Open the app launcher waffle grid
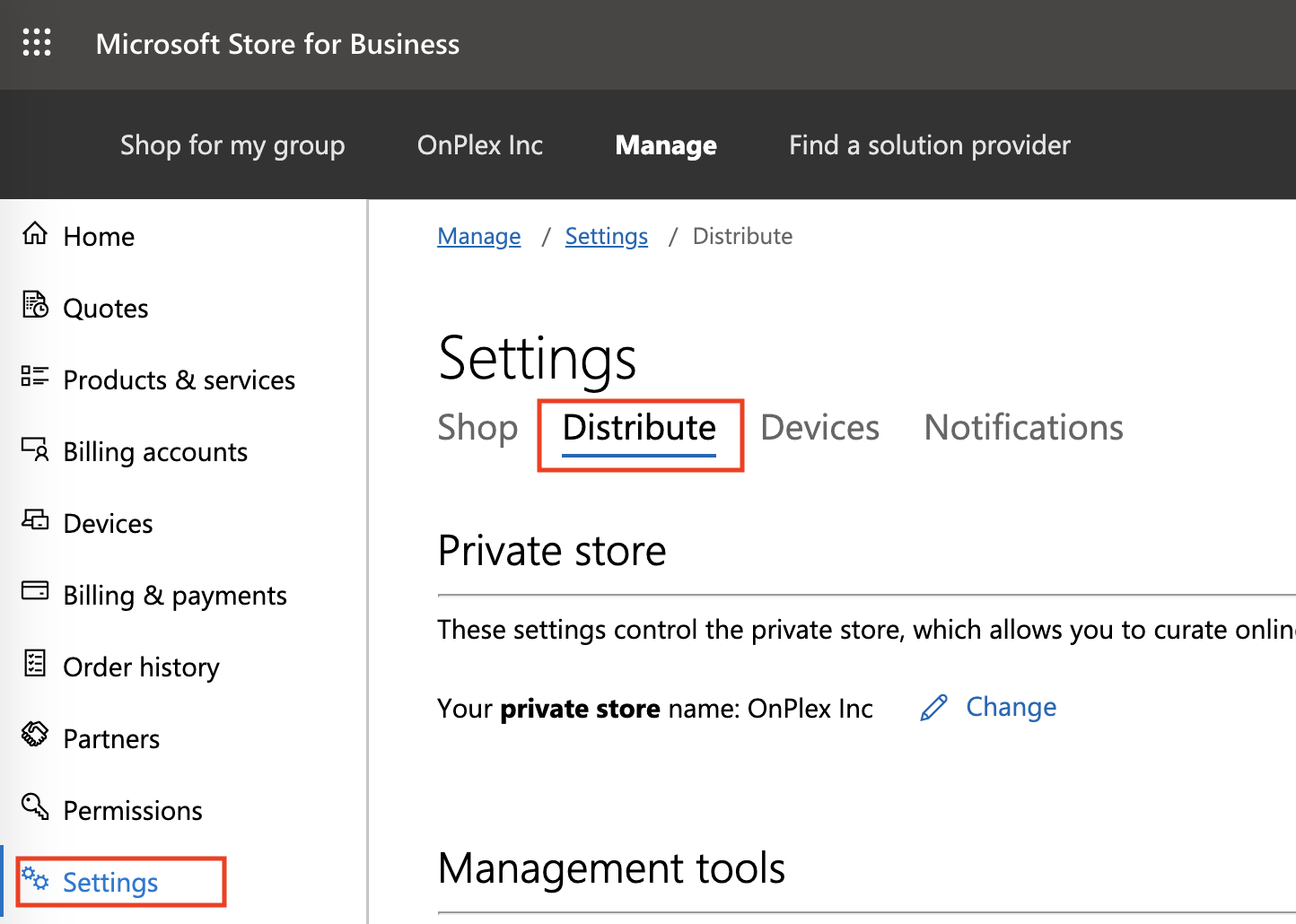Viewport: 1296px width, 924px height. coord(37,42)
